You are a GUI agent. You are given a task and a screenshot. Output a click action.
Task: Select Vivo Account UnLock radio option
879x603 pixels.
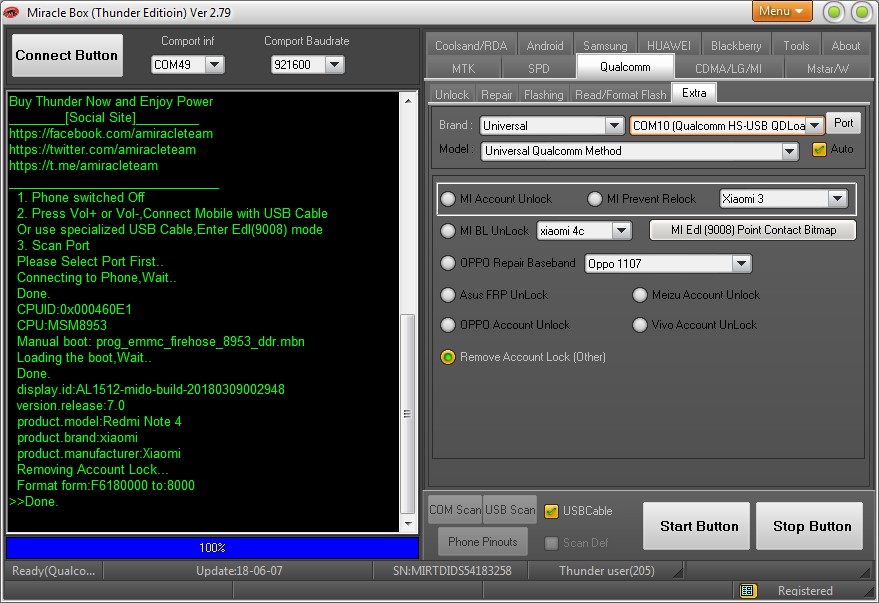click(640, 324)
